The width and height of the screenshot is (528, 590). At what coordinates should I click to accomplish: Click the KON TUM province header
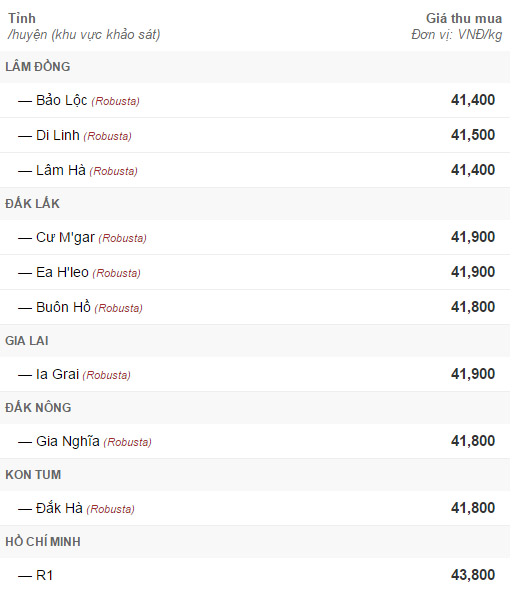pyautogui.click(x=255, y=475)
